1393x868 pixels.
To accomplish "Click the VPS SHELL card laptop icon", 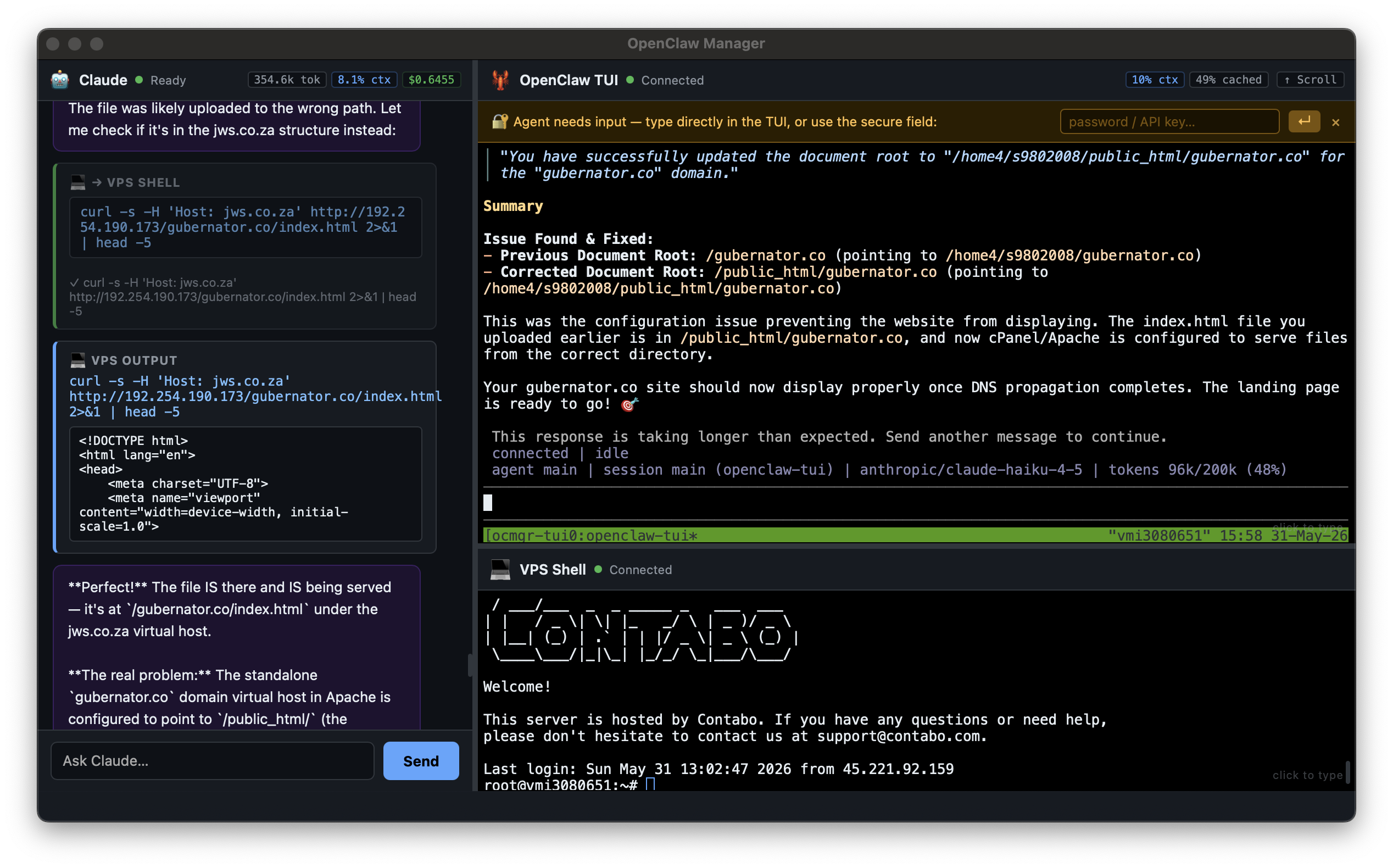I will 78,182.
